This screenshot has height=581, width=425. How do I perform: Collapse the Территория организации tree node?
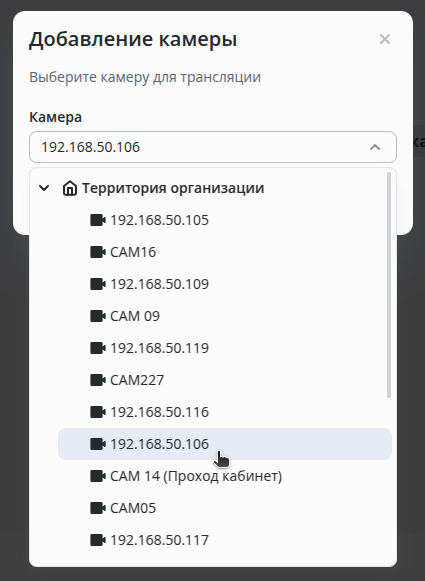[44, 188]
